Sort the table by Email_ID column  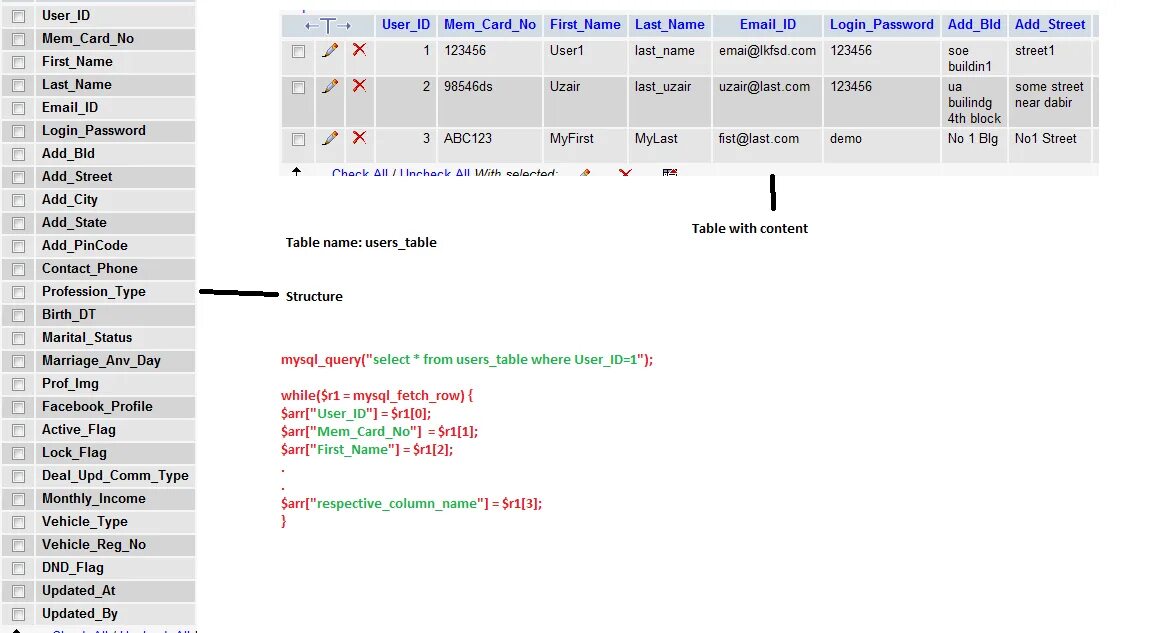[x=766, y=24]
